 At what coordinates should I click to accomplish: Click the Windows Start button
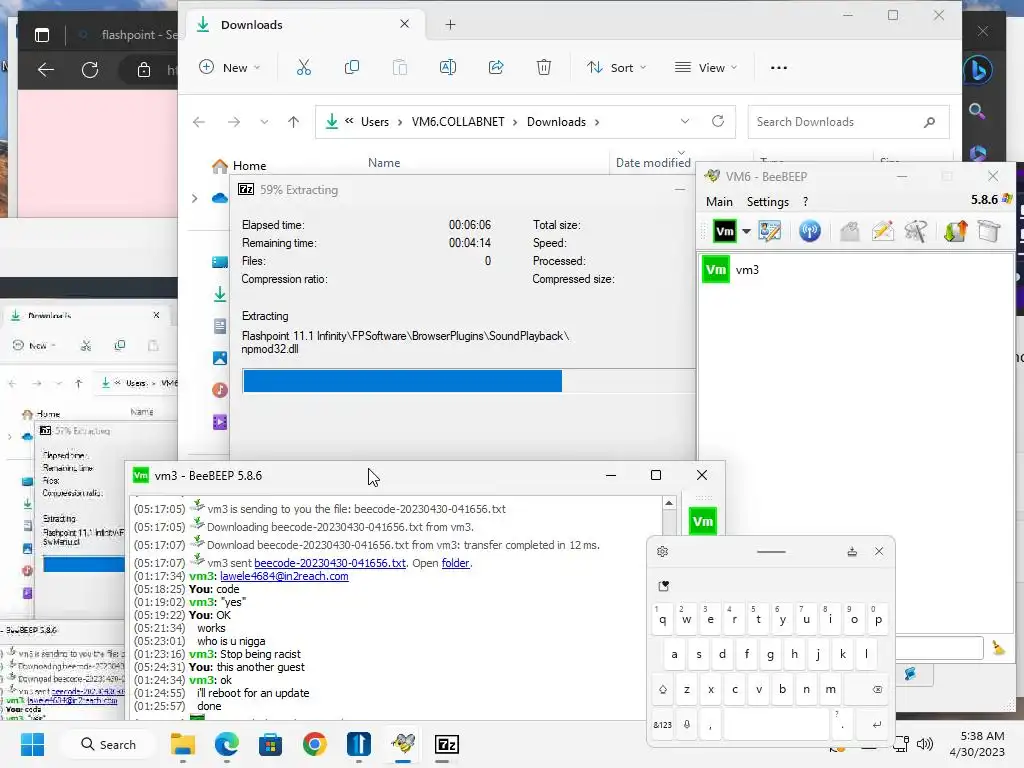click(x=32, y=744)
